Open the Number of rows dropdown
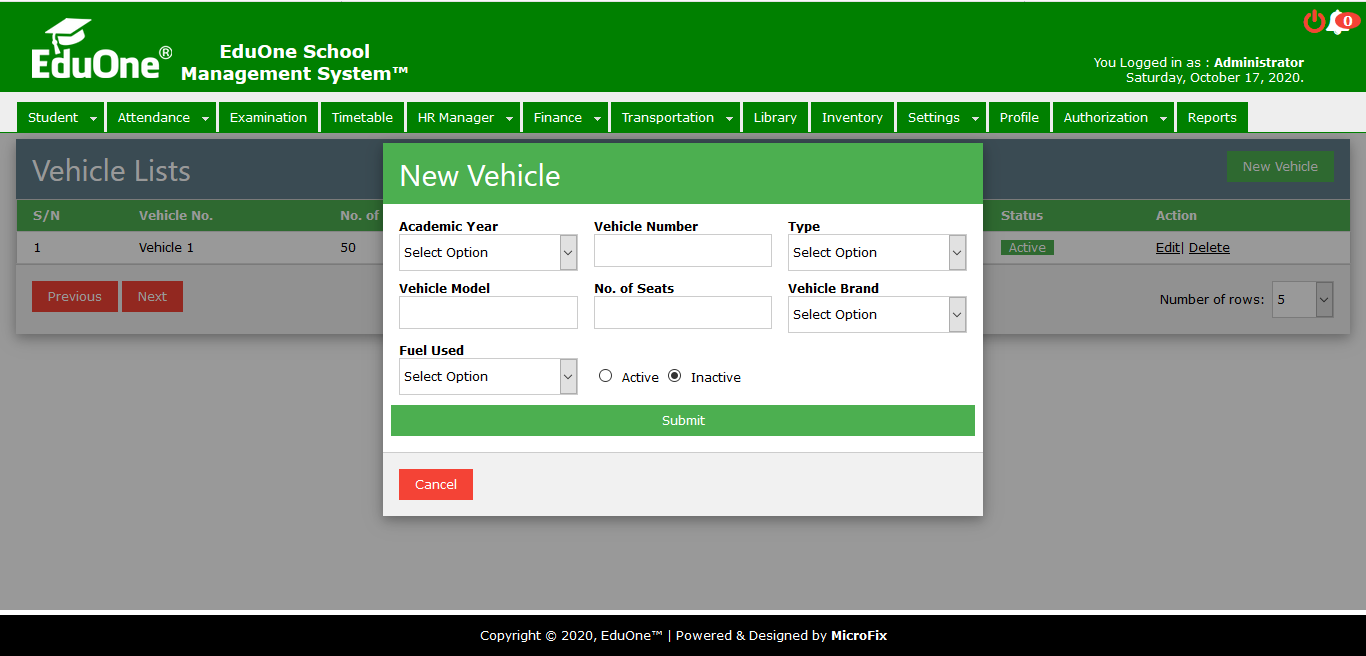Image resolution: width=1366 pixels, height=656 pixels. (x=1302, y=299)
